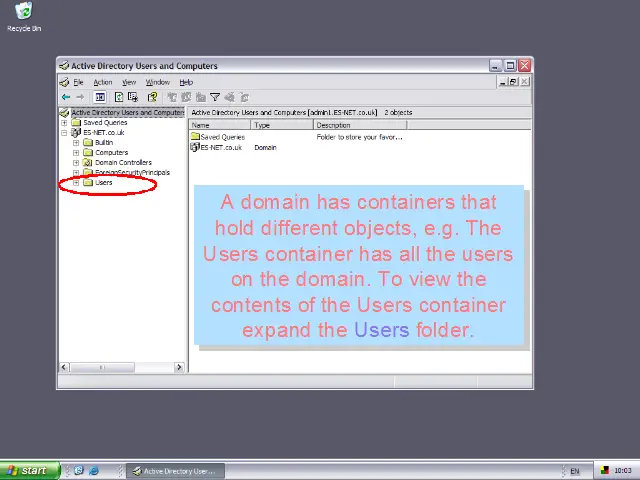The width and height of the screenshot is (640, 480).
Task: Open Internet Explorer from quick launch
Action: coord(94,471)
